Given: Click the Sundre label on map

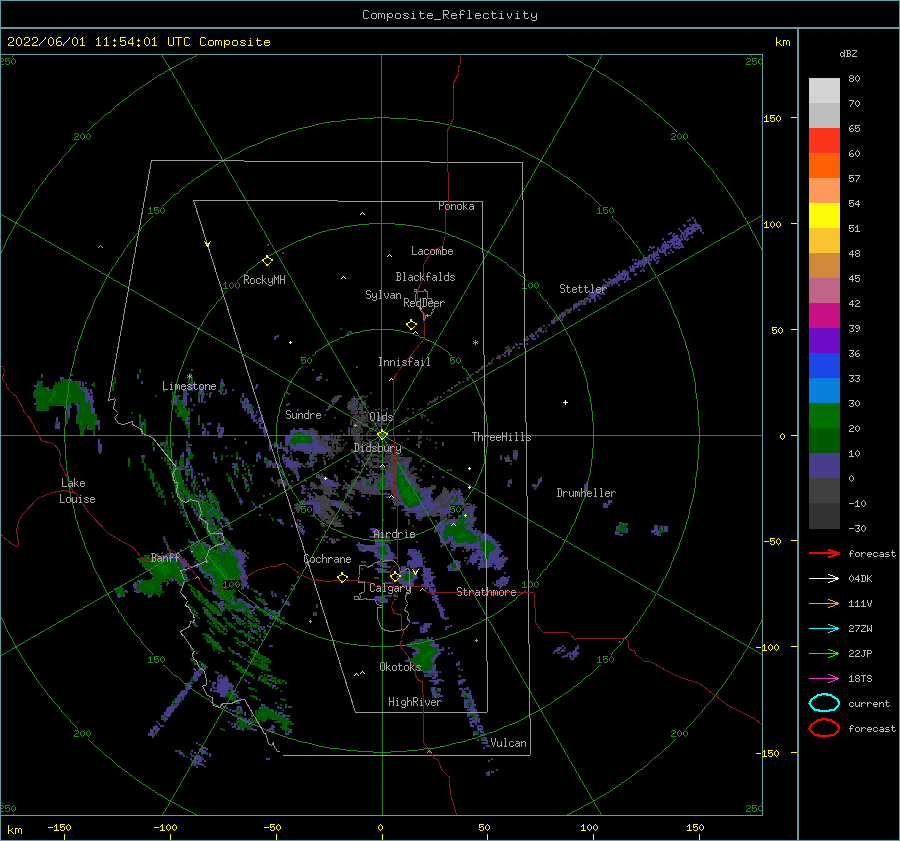Looking at the screenshot, I should pyautogui.click(x=303, y=414).
